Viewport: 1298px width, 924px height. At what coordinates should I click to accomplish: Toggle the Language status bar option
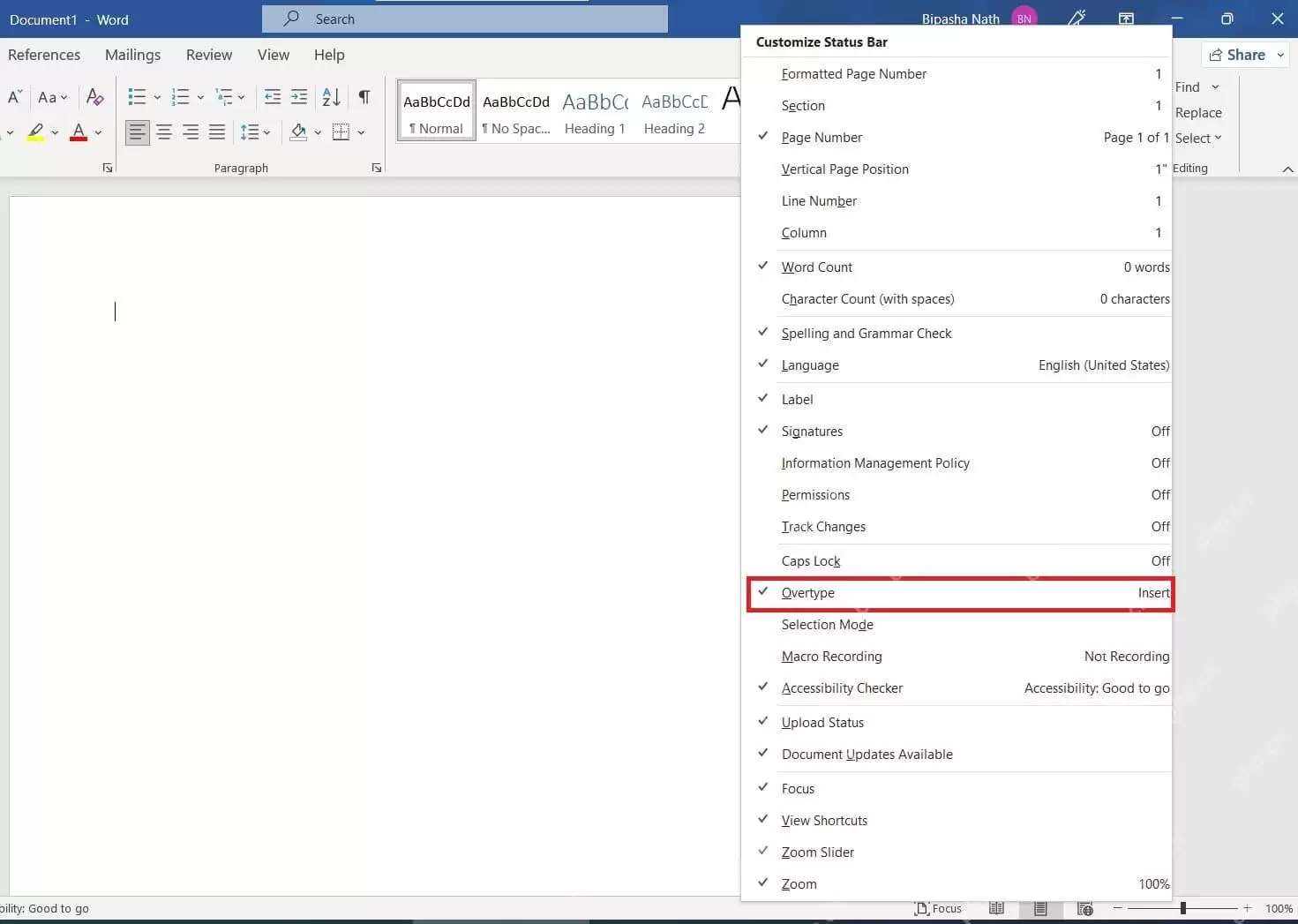[959, 365]
